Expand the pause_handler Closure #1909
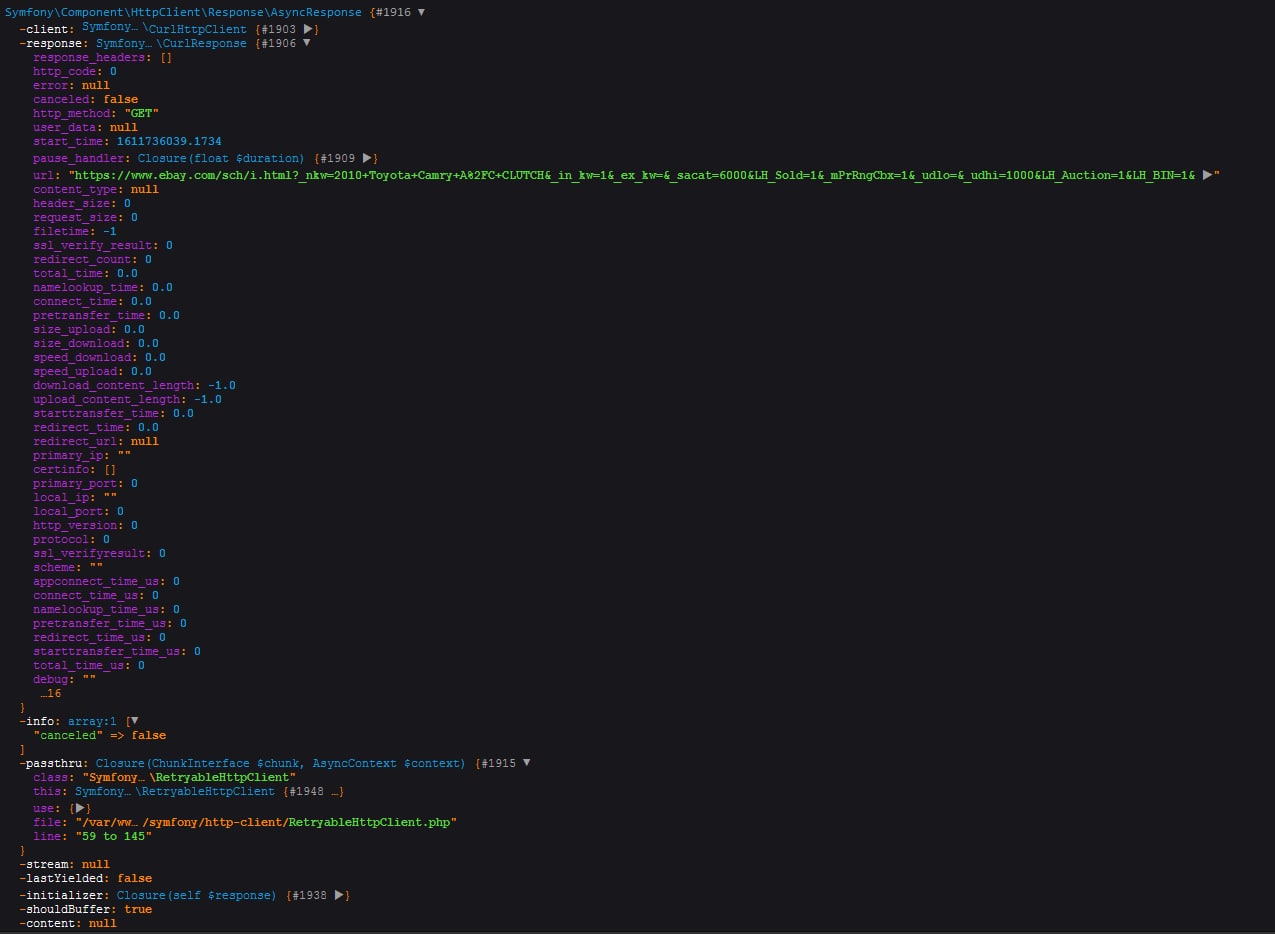Image resolution: width=1275 pixels, height=934 pixels. pos(367,158)
